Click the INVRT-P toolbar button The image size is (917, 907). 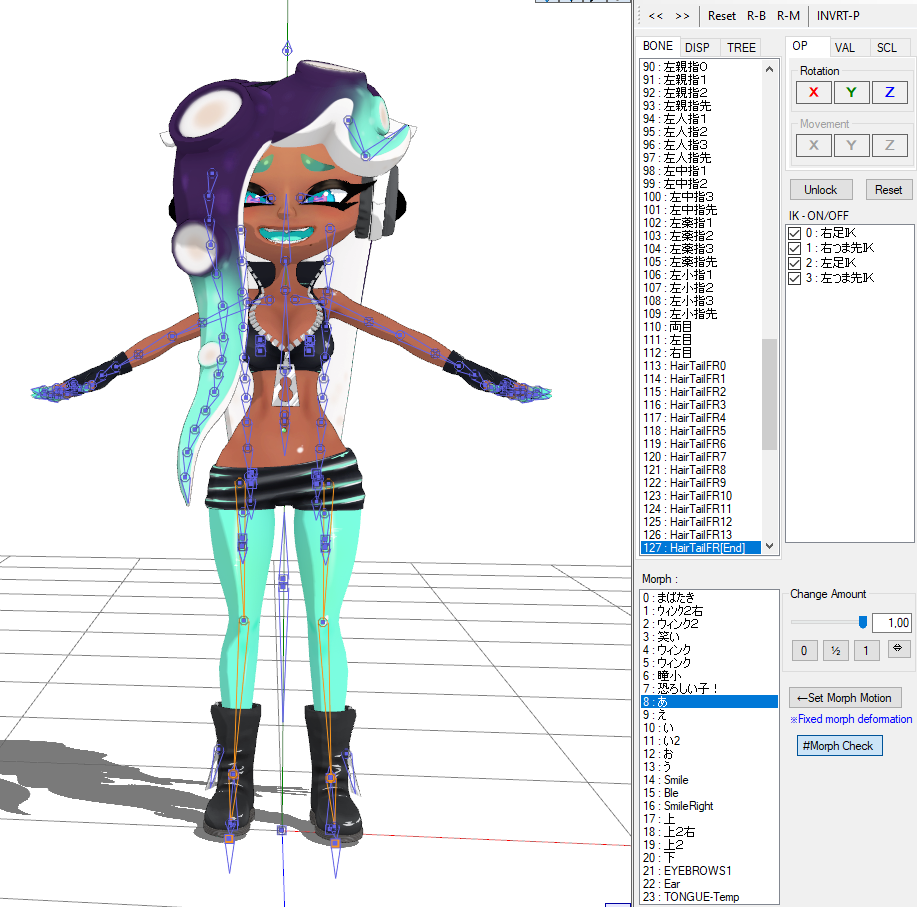click(x=838, y=16)
